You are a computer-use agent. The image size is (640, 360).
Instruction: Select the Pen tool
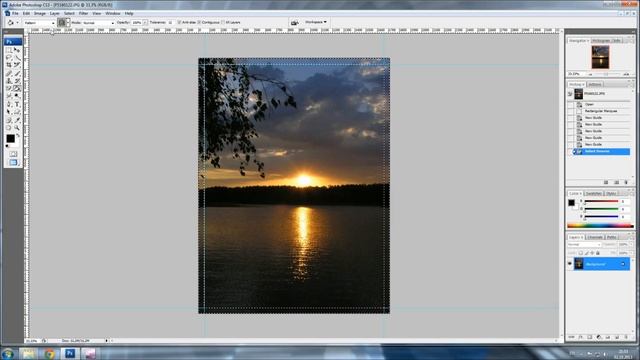(x=9, y=104)
